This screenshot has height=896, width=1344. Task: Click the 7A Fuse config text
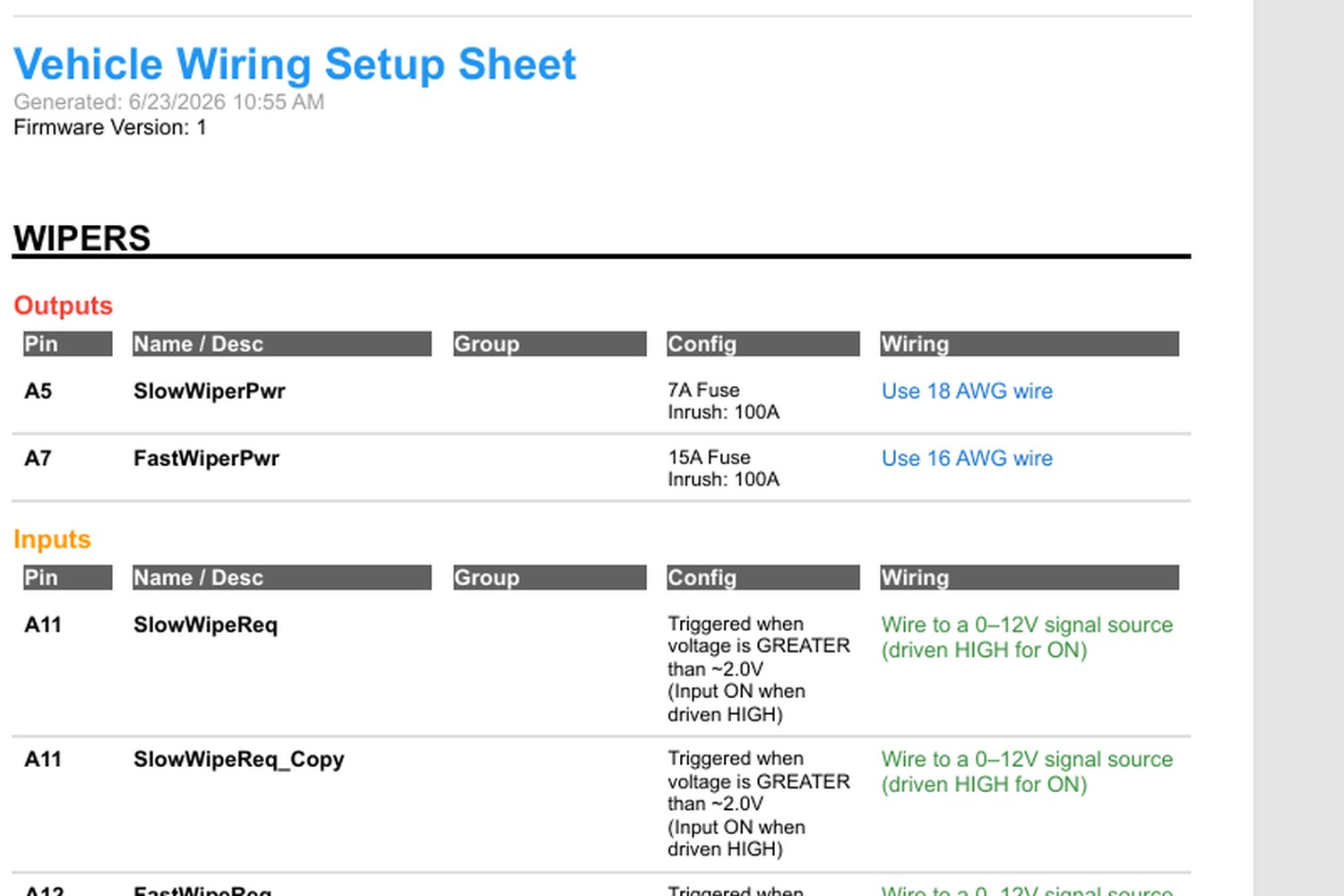point(703,391)
